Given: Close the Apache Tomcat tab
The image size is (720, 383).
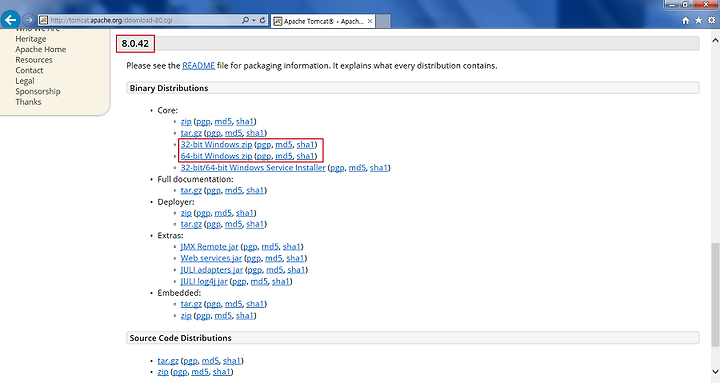Looking at the screenshot, I should click(370, 21).
